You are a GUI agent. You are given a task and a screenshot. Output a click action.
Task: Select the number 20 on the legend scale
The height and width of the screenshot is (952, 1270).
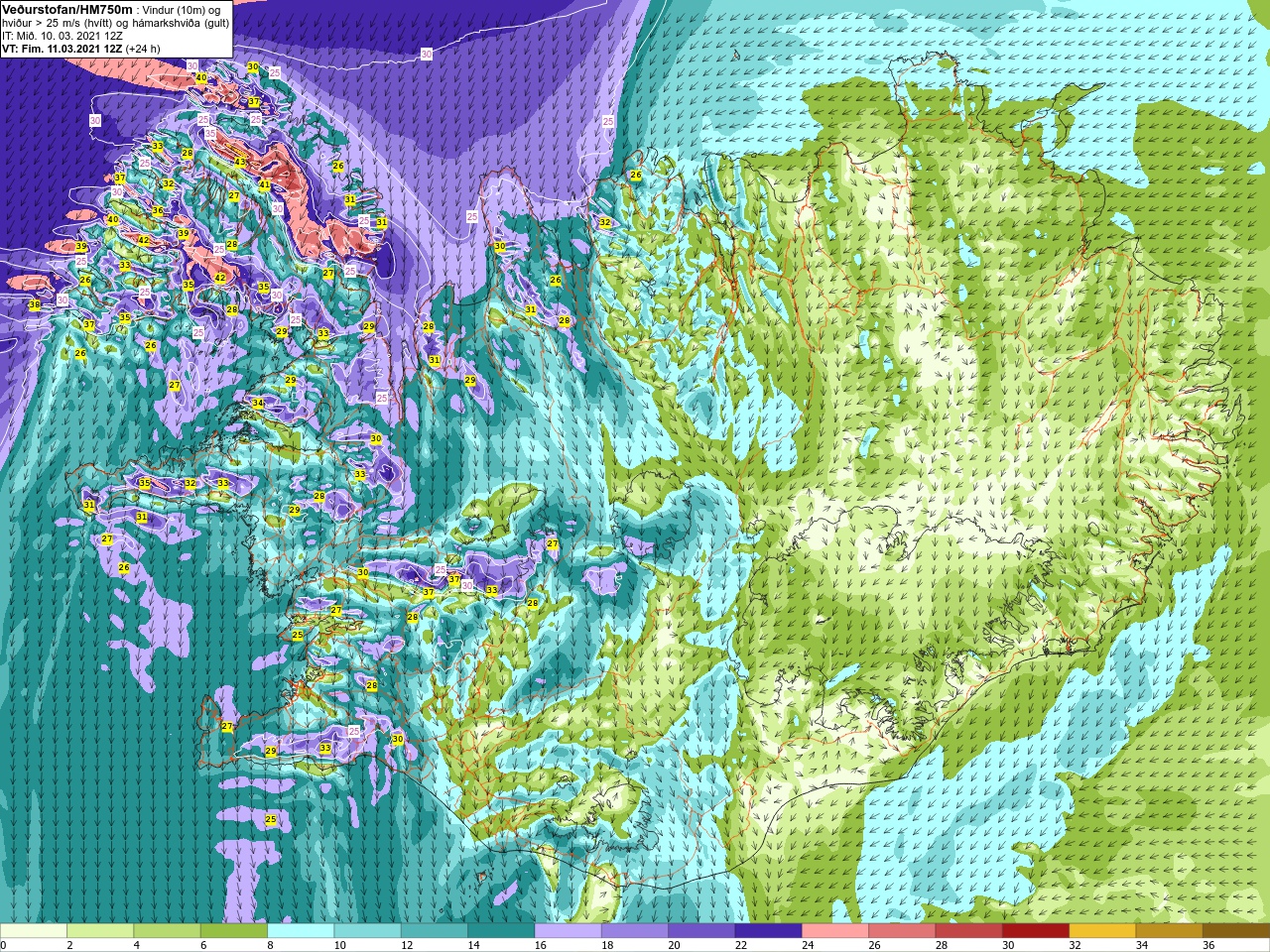(x=673, y=945)
